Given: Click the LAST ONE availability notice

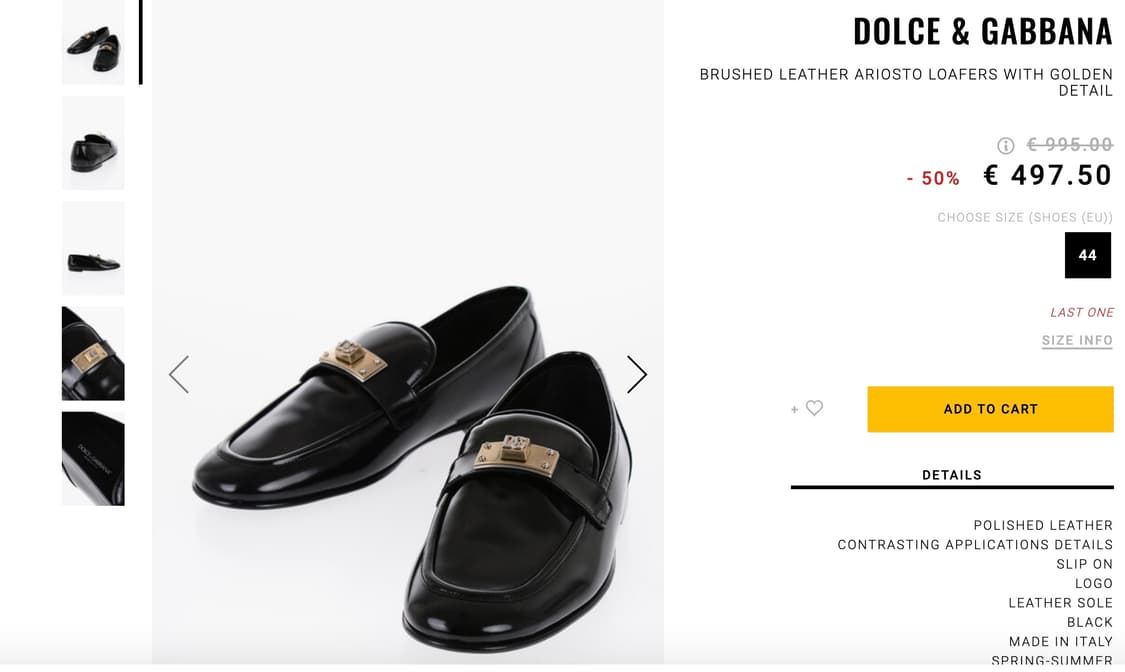Looking at the screenshot, I should [1082, 312].
